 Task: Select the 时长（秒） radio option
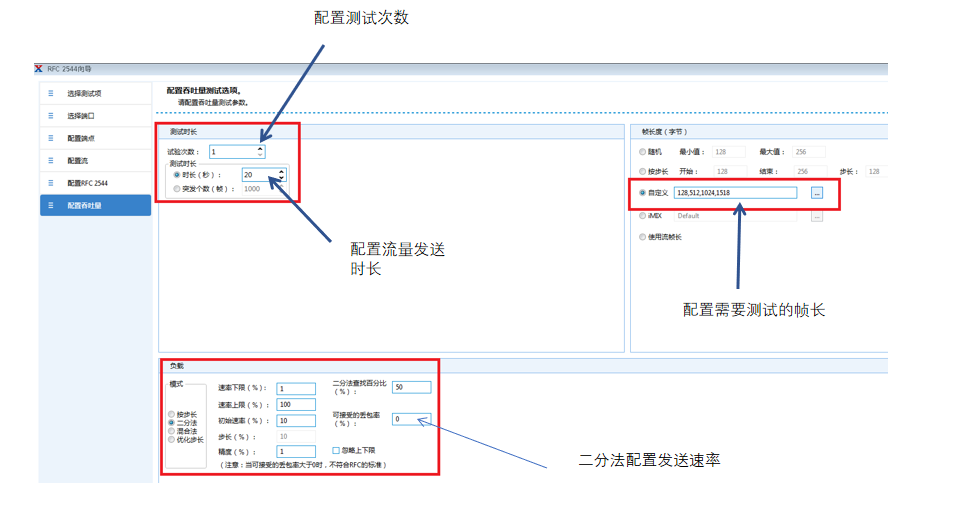[x=177, y=175]
